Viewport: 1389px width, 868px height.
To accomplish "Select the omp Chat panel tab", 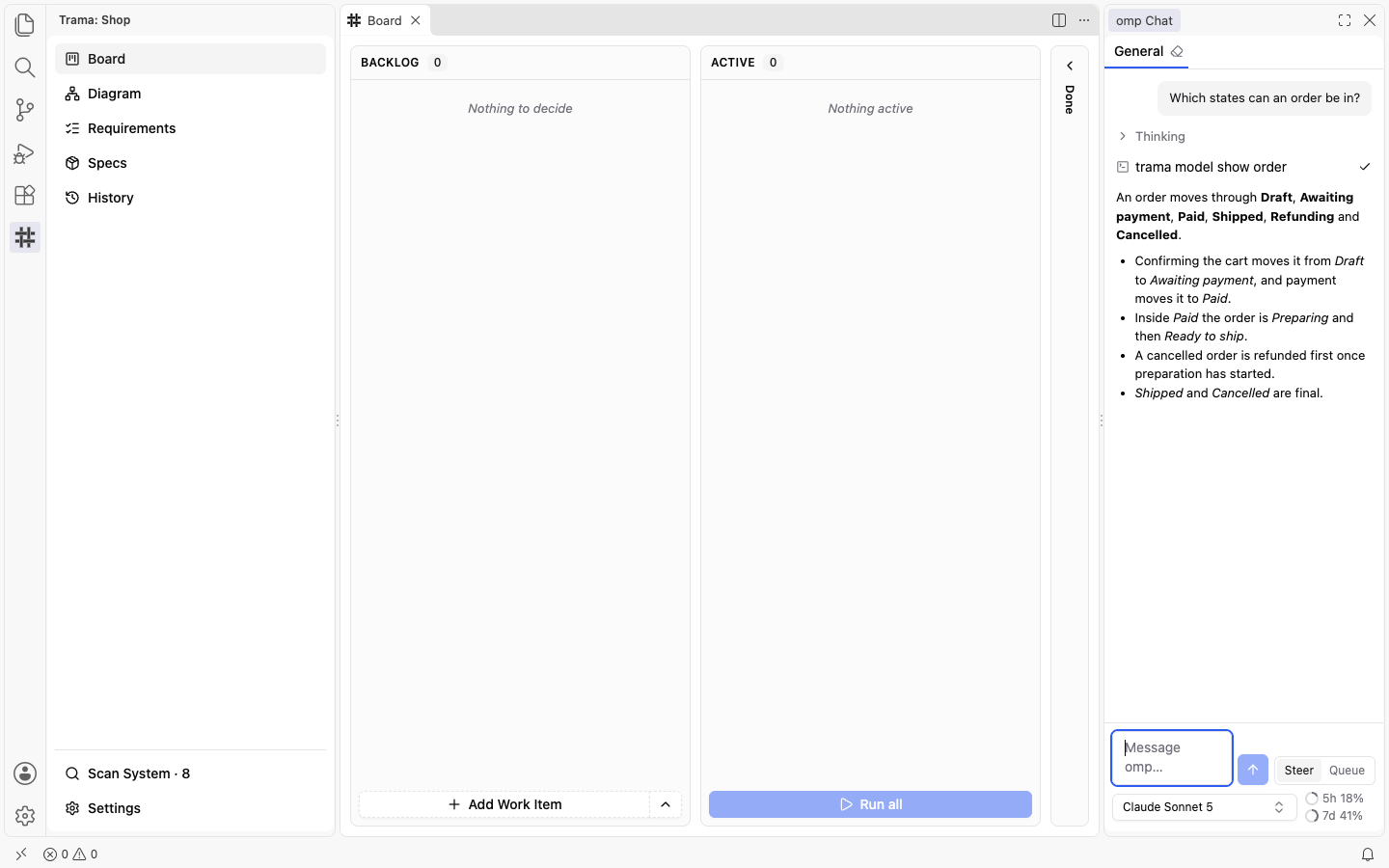I will coord(1144,20).
